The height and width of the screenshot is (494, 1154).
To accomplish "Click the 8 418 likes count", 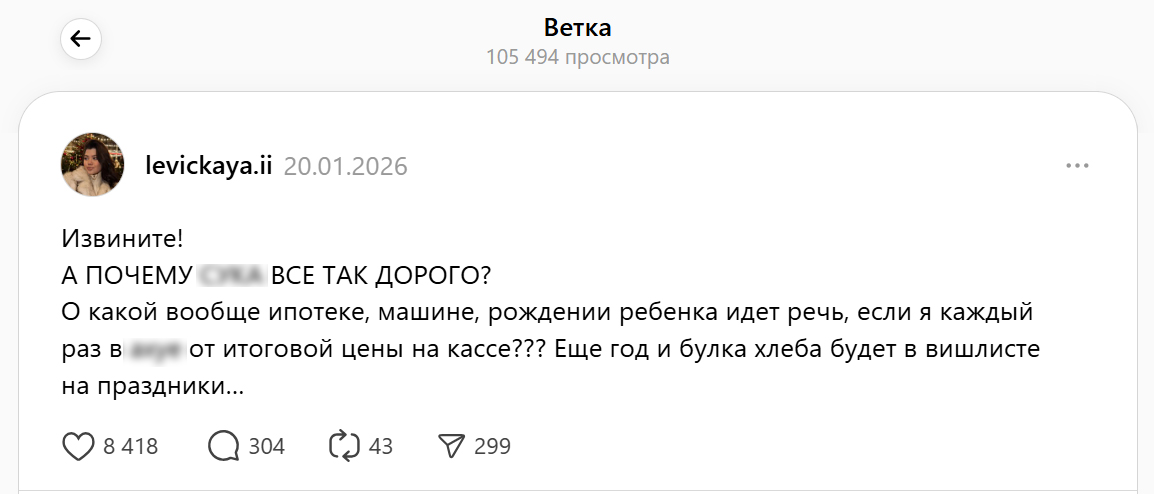I will (131, 446).
